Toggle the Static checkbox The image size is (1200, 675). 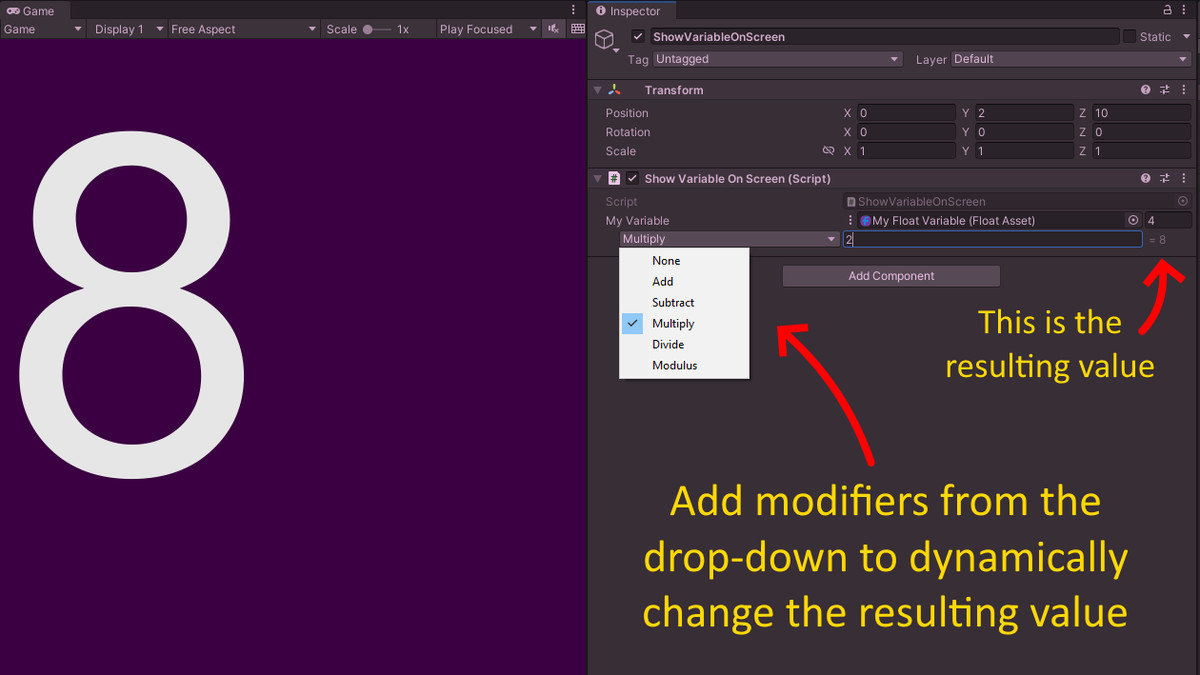pos(1129,36)
